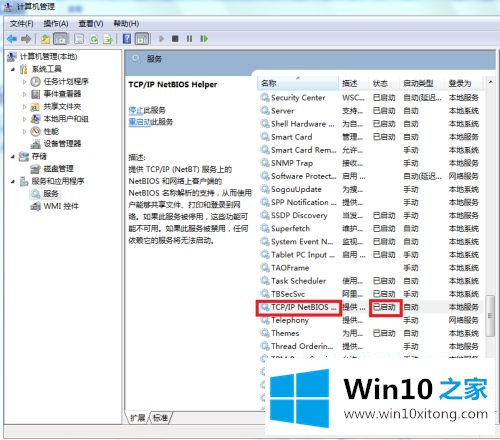Open the Help toolbar icon
The image size is (500, 440).
[x=127, y=39]
